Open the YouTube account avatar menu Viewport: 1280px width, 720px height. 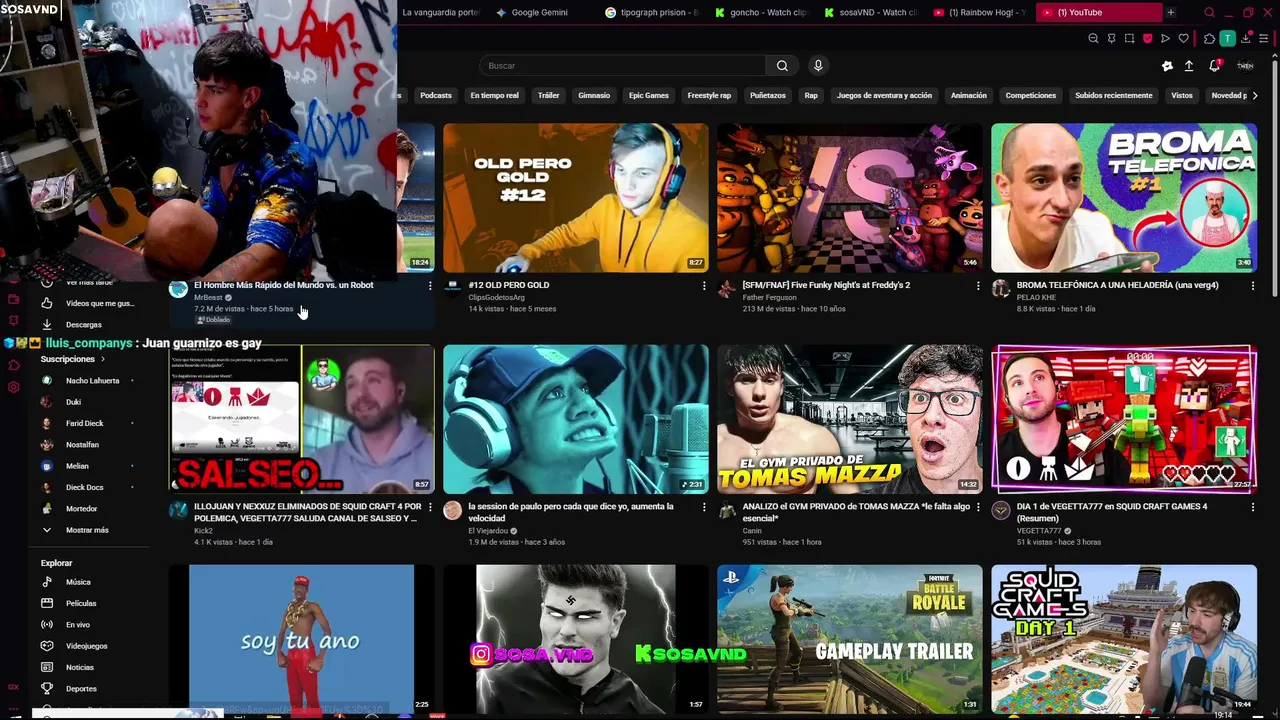click(1245, 66)
